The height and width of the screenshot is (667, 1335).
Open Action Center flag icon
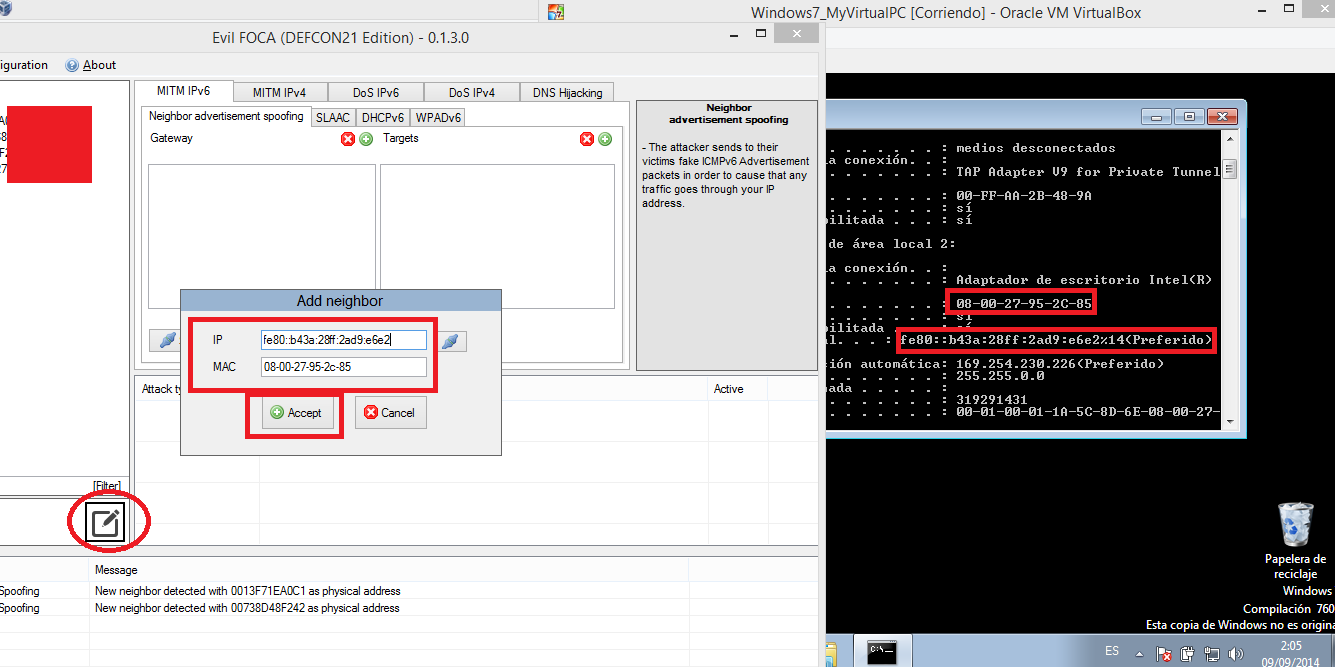coord(1165,655)
